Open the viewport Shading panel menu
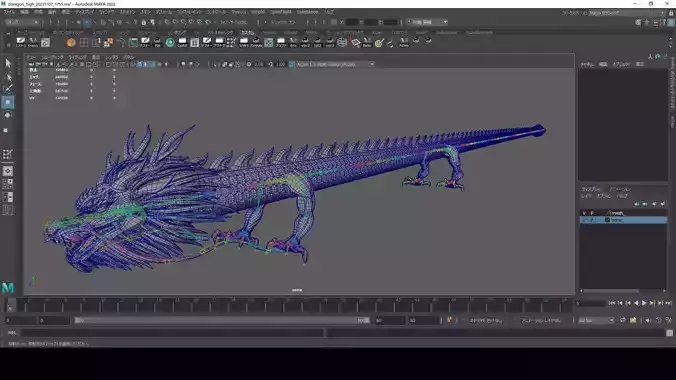The height and width of the screenshot is (380, 676). [x=52, y=57]
